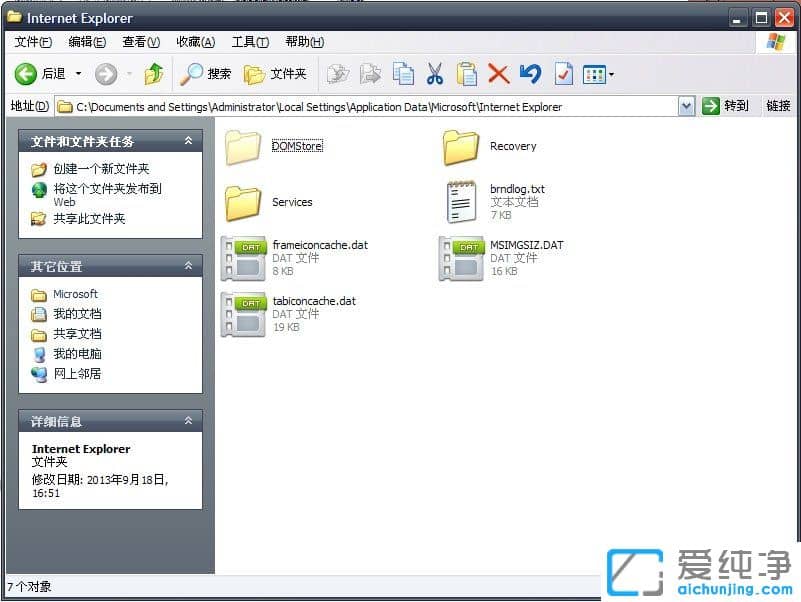Click the red Delete toolbar icon

[x=497, y=72]
